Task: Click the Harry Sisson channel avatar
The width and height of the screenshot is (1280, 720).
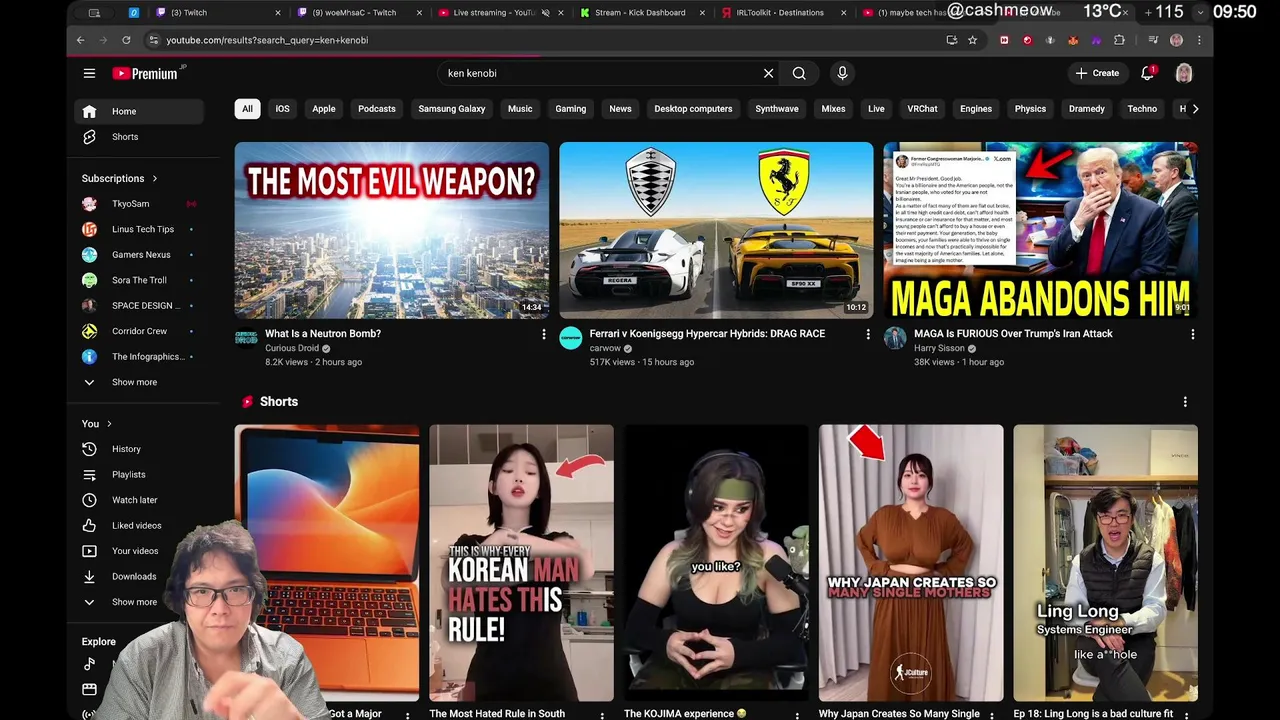Action: (895, 337)
